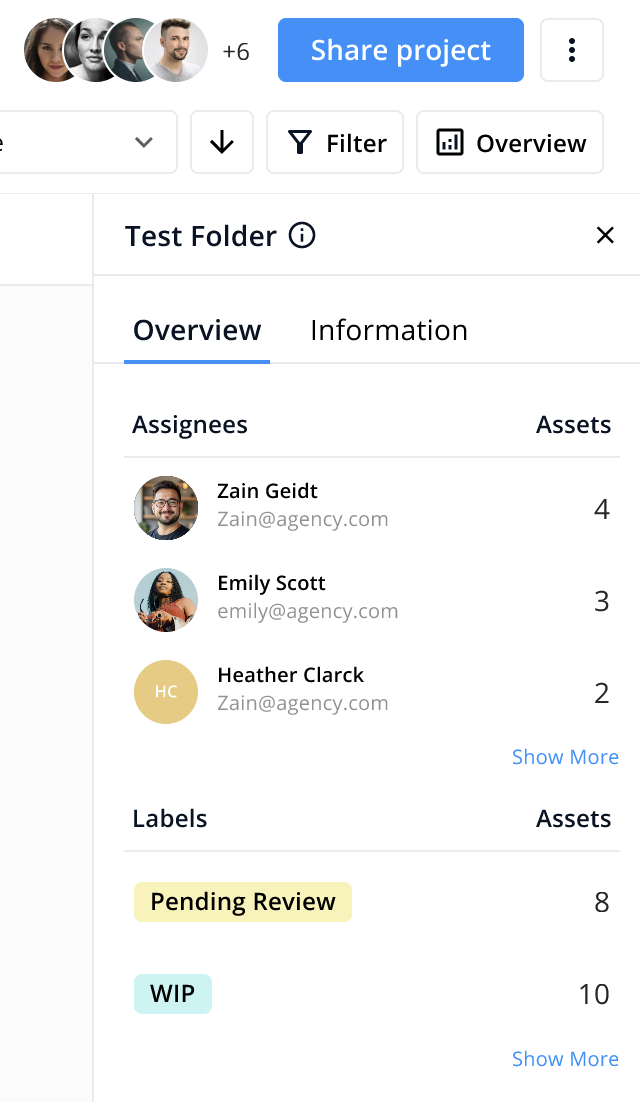Toggle the Overview panel button

coord(510,143)
